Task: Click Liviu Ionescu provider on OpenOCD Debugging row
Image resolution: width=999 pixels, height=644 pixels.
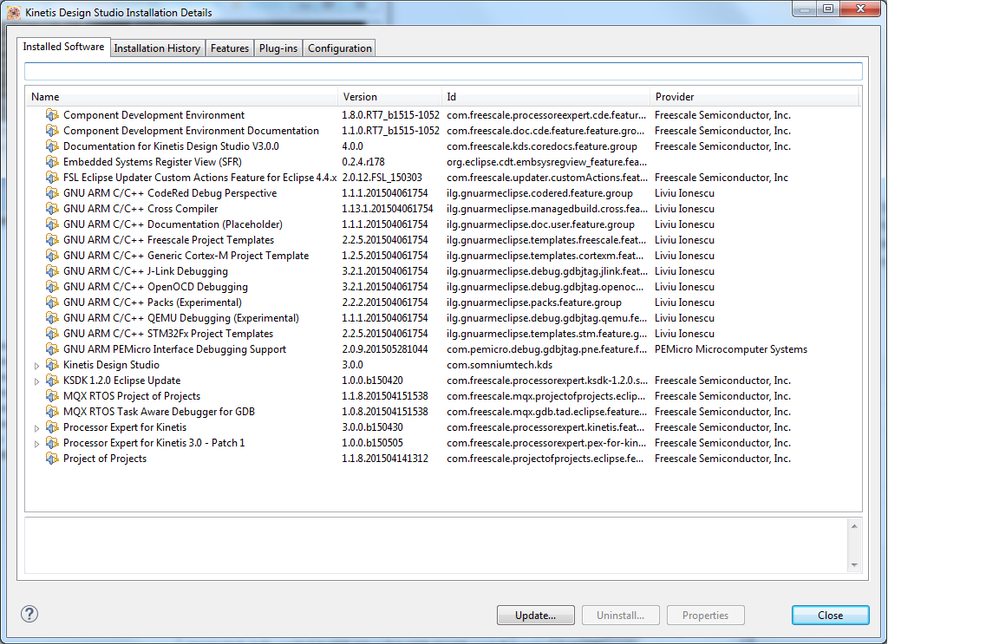Action: click(x=684, y=287)
